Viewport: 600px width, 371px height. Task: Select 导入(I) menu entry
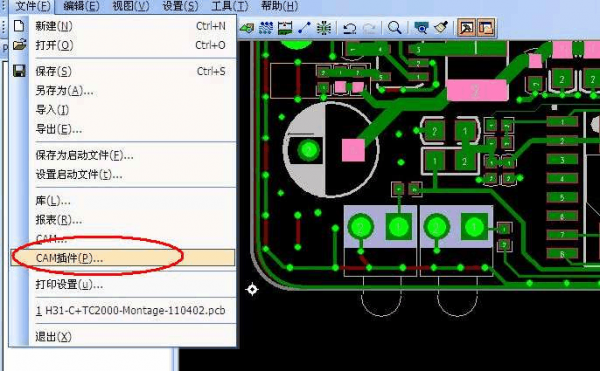coord(123,110)
